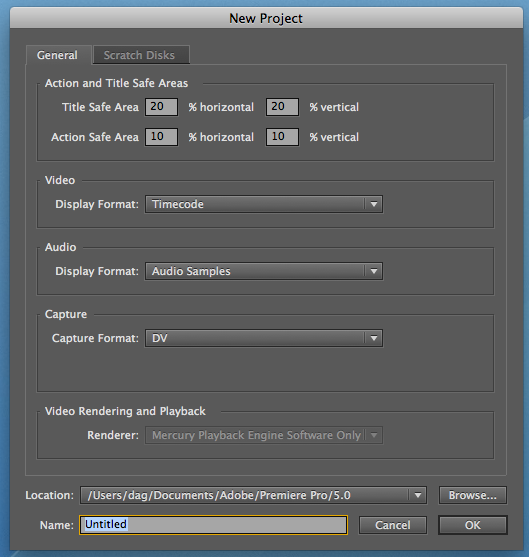
Task: Select the General tab
Action: pyautogui.click(x=58, y=55)
